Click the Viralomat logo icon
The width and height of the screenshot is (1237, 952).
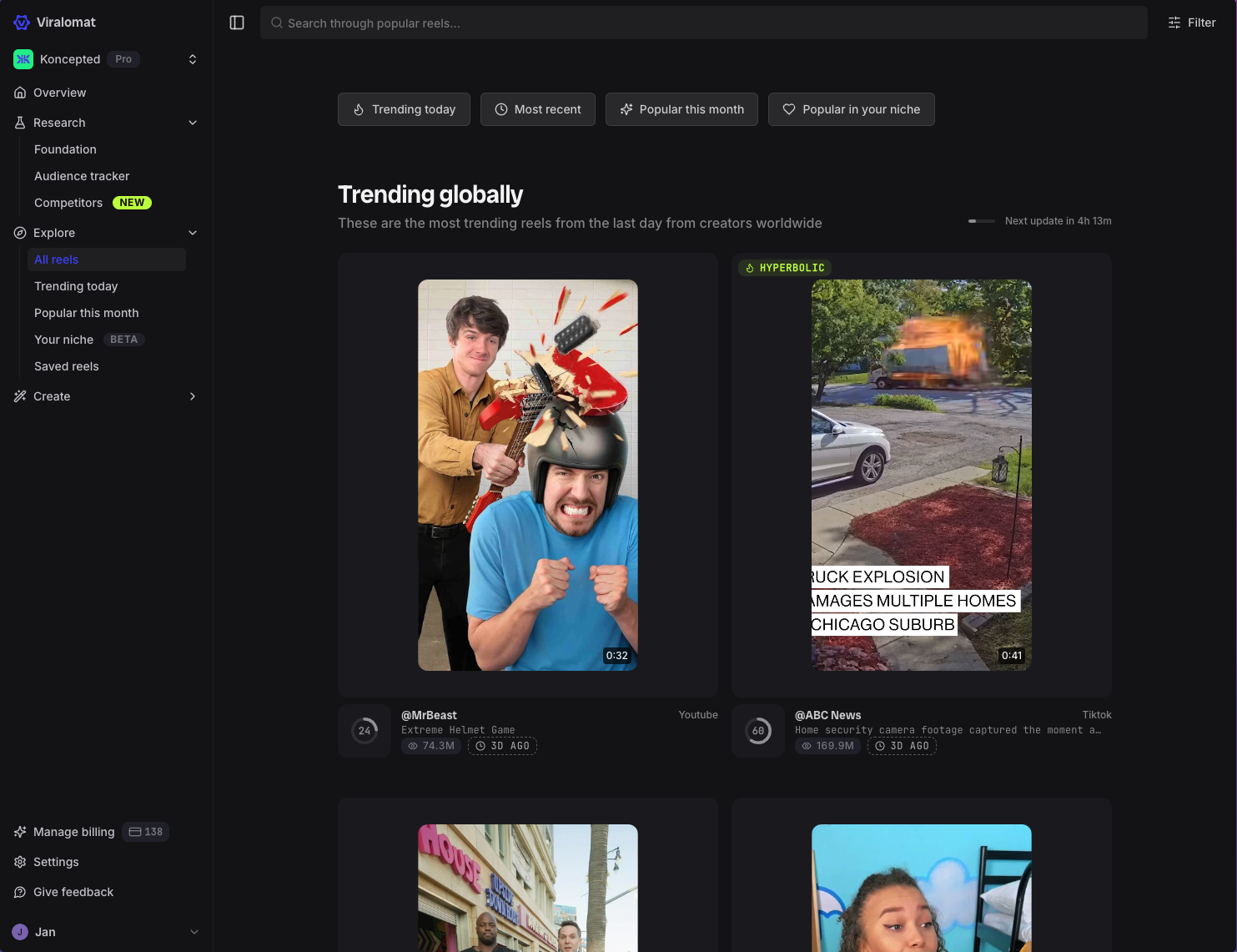[22, 23]
